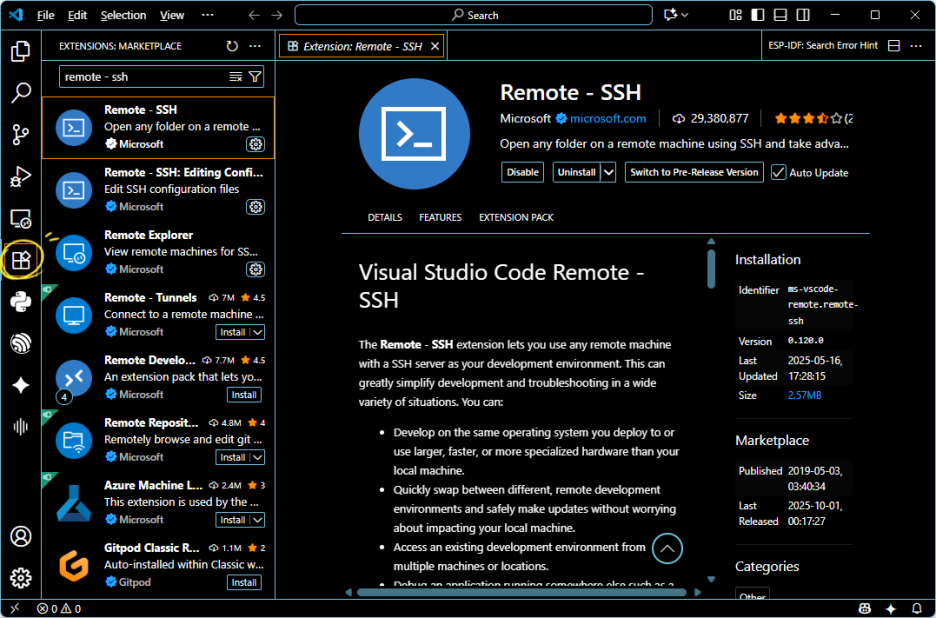Open the Accounts icon
The width and height of the screenshot is (936, 618).
(x=21, y=536)
